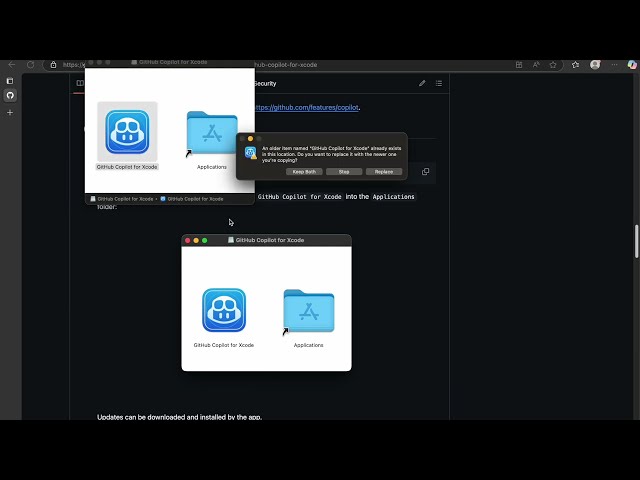Open the tab actions icon in vertical sidebar
Screen dimensions: 640x480
(x=10, y=81)
